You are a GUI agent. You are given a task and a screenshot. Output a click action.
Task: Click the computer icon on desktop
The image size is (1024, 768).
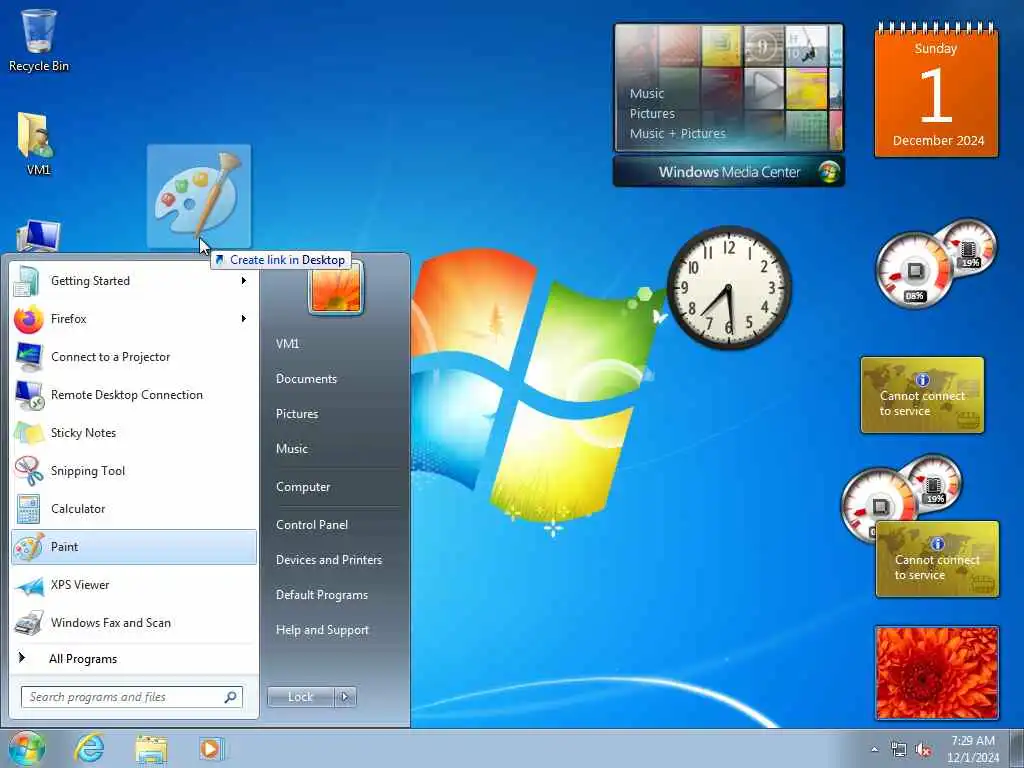[x=39, y=236]
